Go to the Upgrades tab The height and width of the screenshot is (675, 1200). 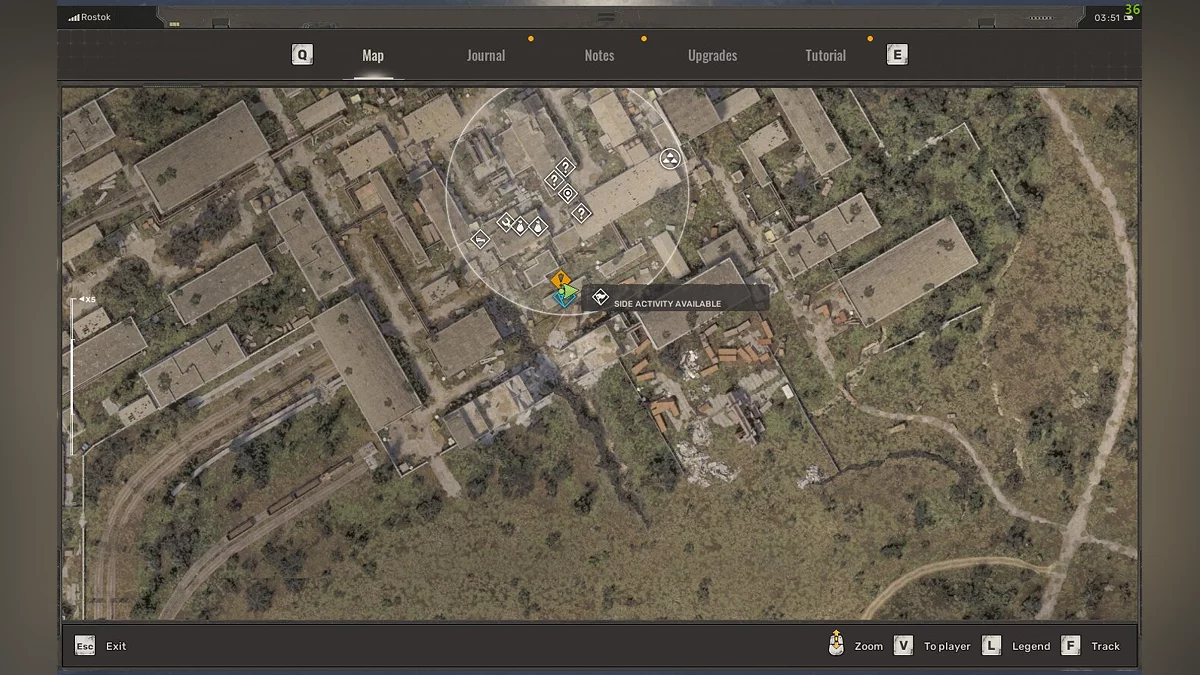[x=712, y=56]
